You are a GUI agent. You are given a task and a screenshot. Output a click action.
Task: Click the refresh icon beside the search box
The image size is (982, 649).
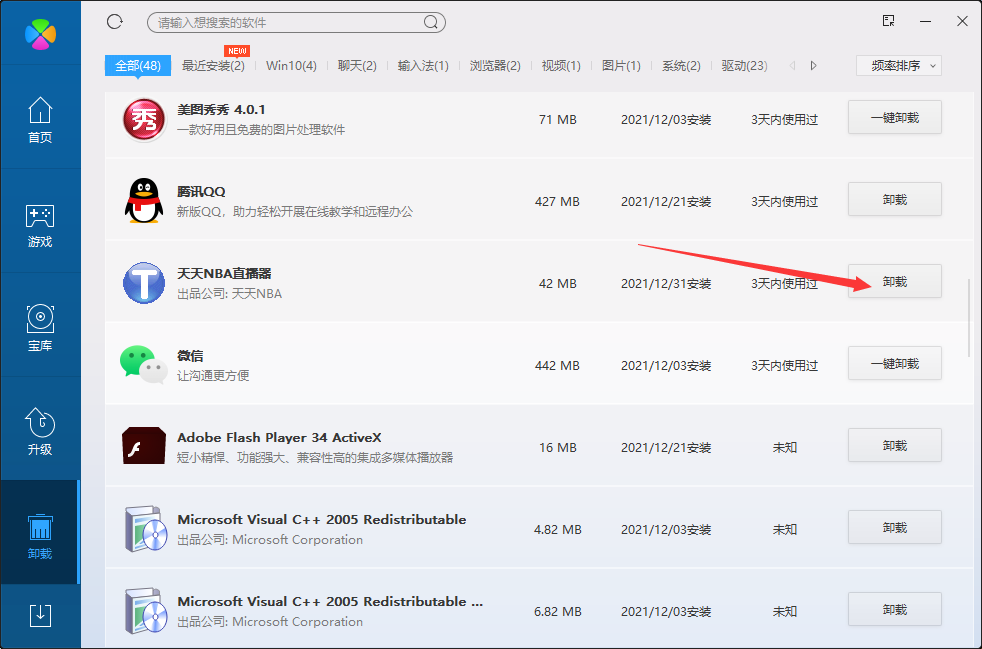[x=115, y=22]
